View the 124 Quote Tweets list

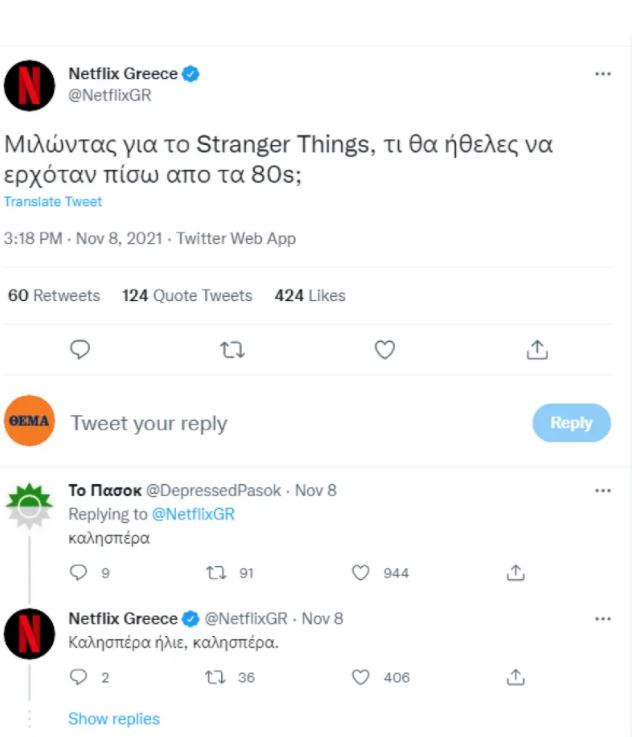187,296
